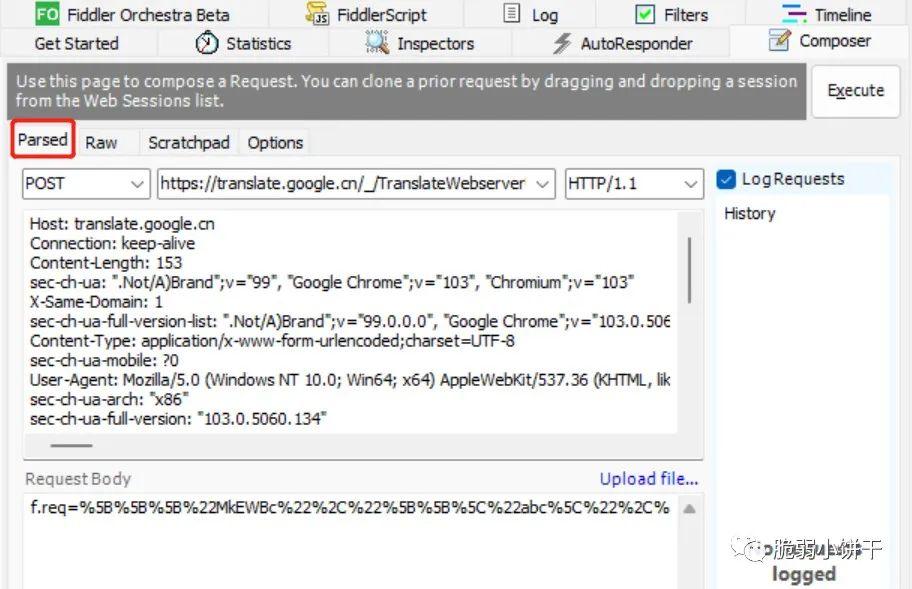
Task: Click the Inspectors magnifier icon
Action: pos(377,42)
